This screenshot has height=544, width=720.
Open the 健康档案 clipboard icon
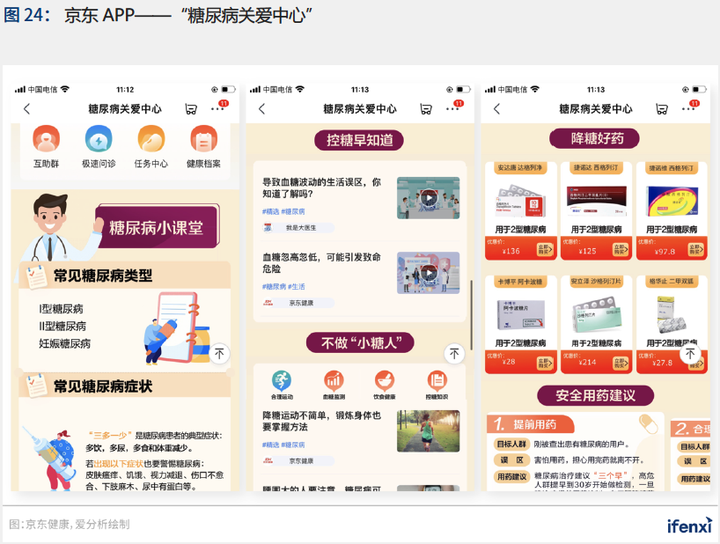coord(203,139)
